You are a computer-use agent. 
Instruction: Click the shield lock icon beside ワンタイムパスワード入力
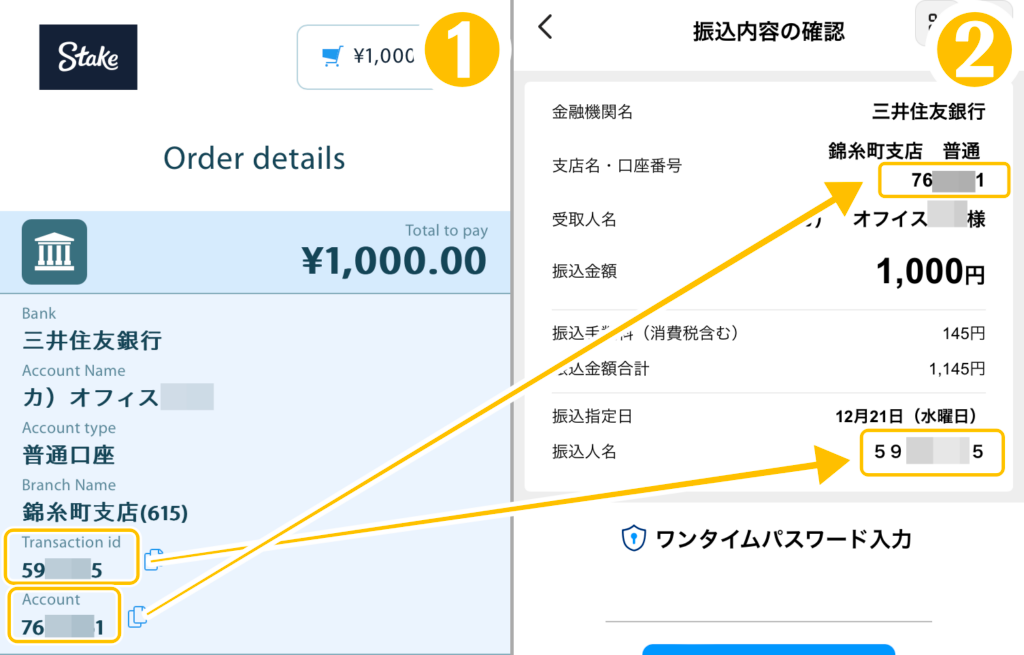pyautogui.click(x=633, y=539)
